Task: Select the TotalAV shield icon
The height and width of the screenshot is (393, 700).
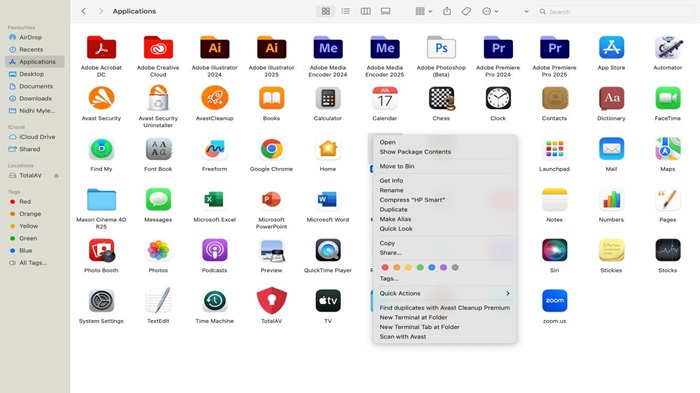Action: 271,301
